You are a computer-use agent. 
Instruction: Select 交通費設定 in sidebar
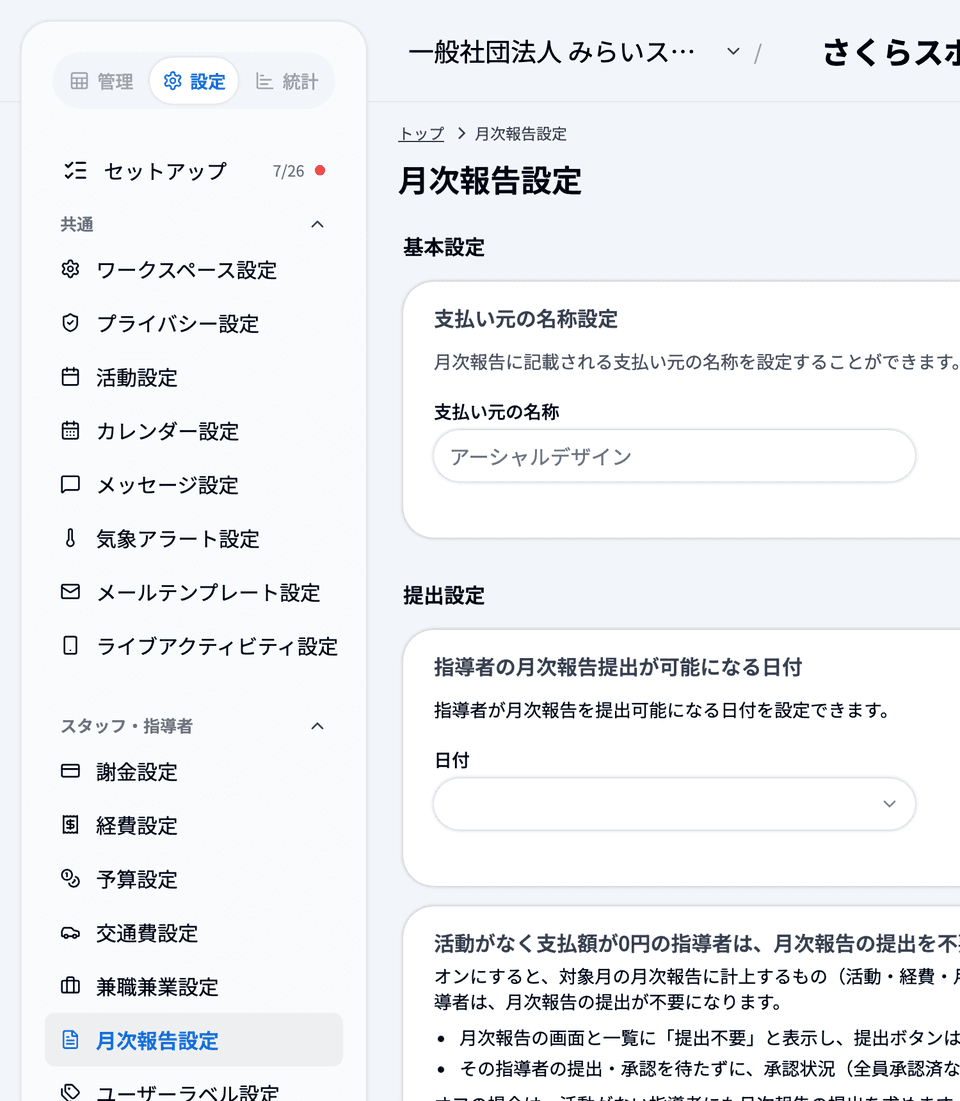[193, 933]
